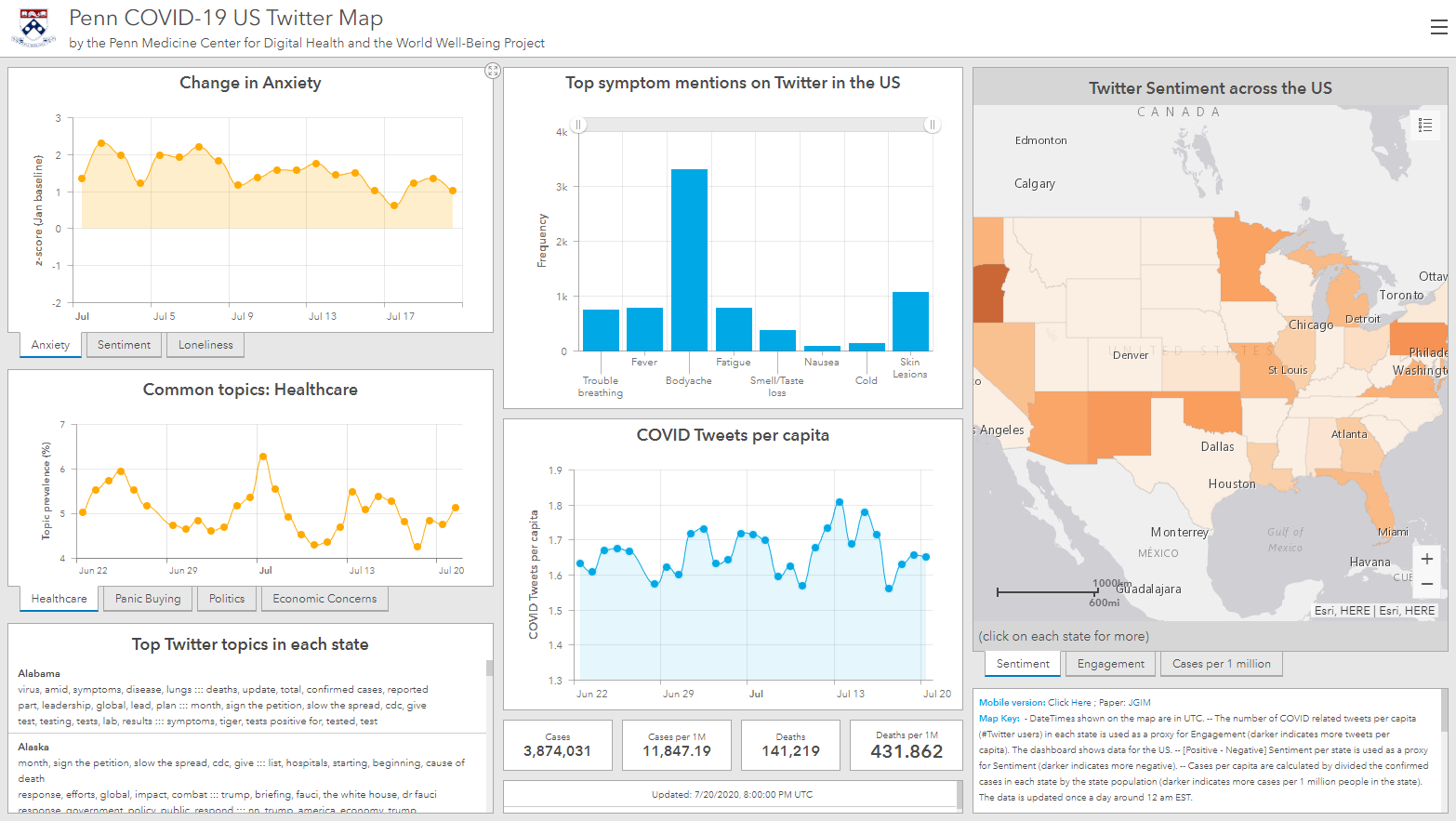Click the Bodyache bar in symptoms chart
1456x821 pixels.
point(689,260)
